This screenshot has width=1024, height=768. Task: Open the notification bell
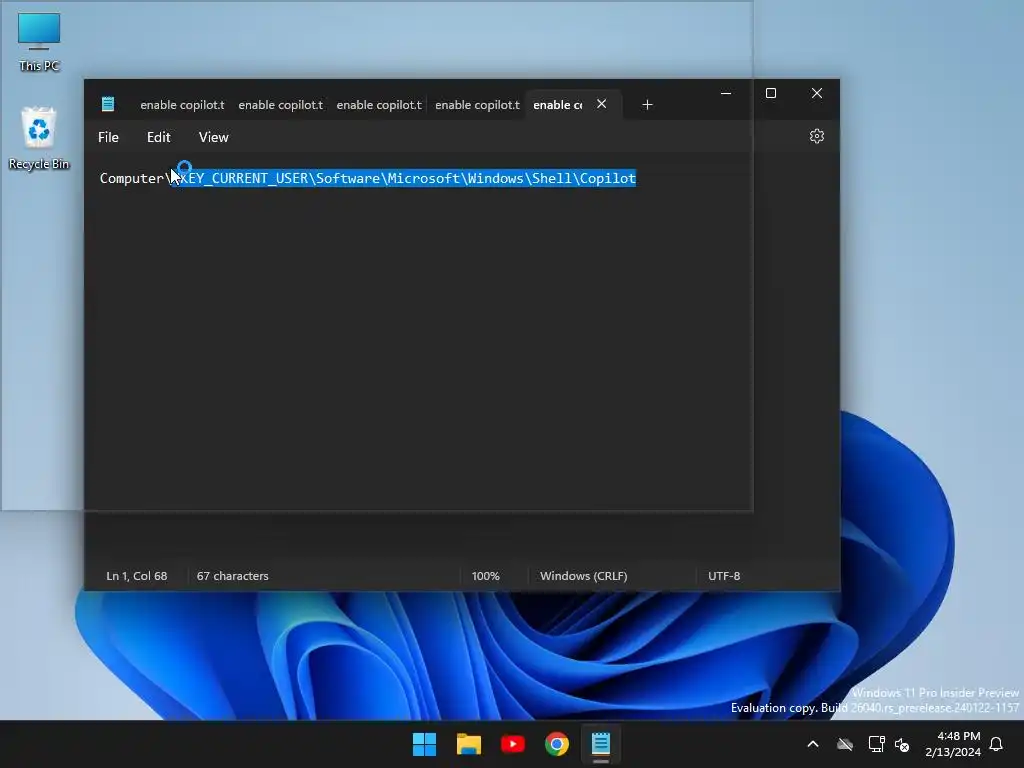click(x=997, y=744)
